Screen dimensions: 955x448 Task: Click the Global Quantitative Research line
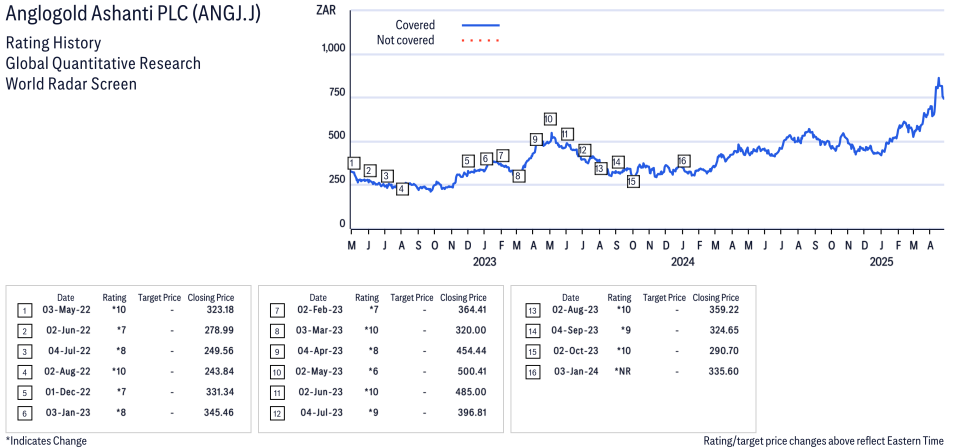pyautogui.click(x=103, y=63)
